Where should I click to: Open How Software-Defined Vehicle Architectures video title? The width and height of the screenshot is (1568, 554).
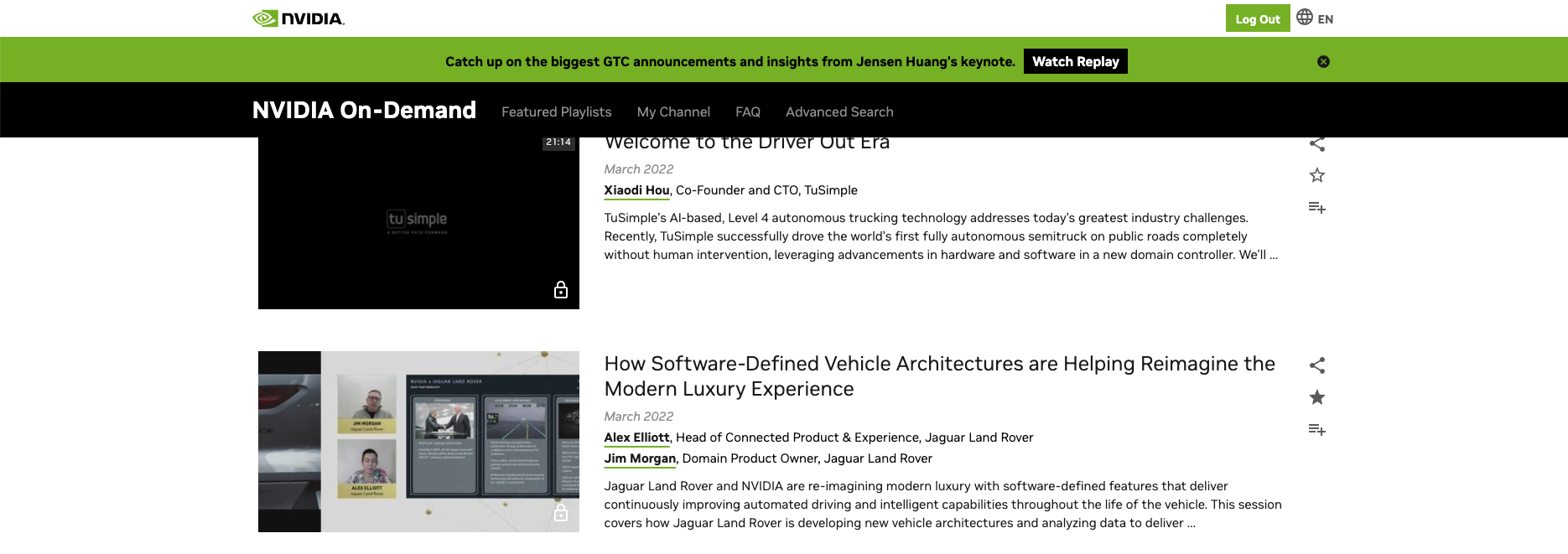[x=939, y=376]
